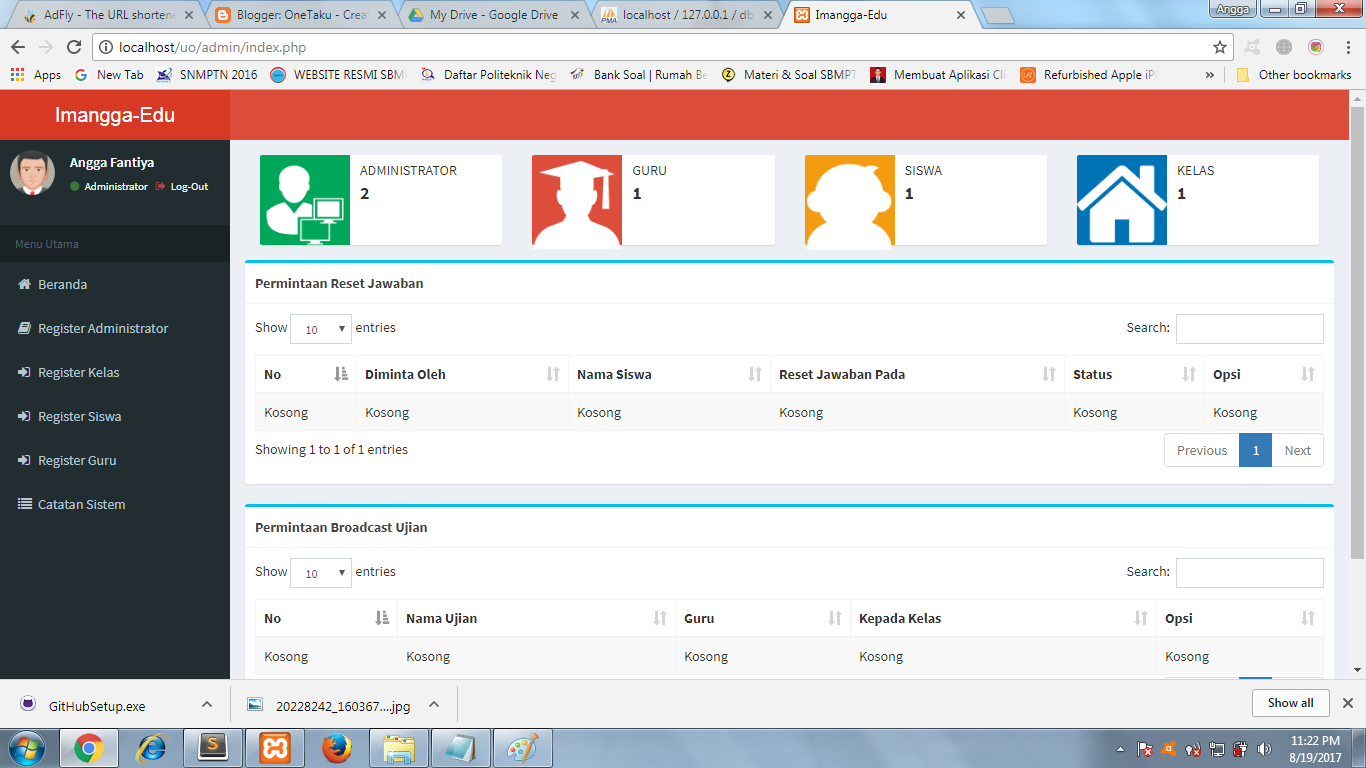Sort Broadcast Ujian table by No
The image size is (1366, 768).
click(x=327, y=618)
